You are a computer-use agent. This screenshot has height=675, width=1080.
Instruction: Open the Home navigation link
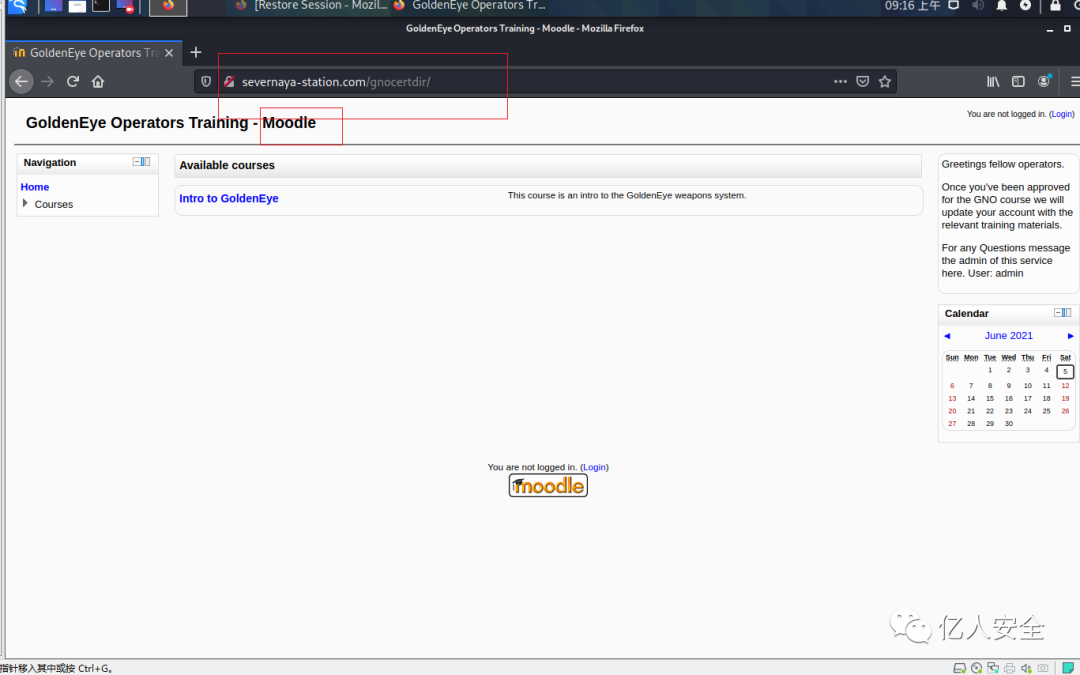click(34, 187)
